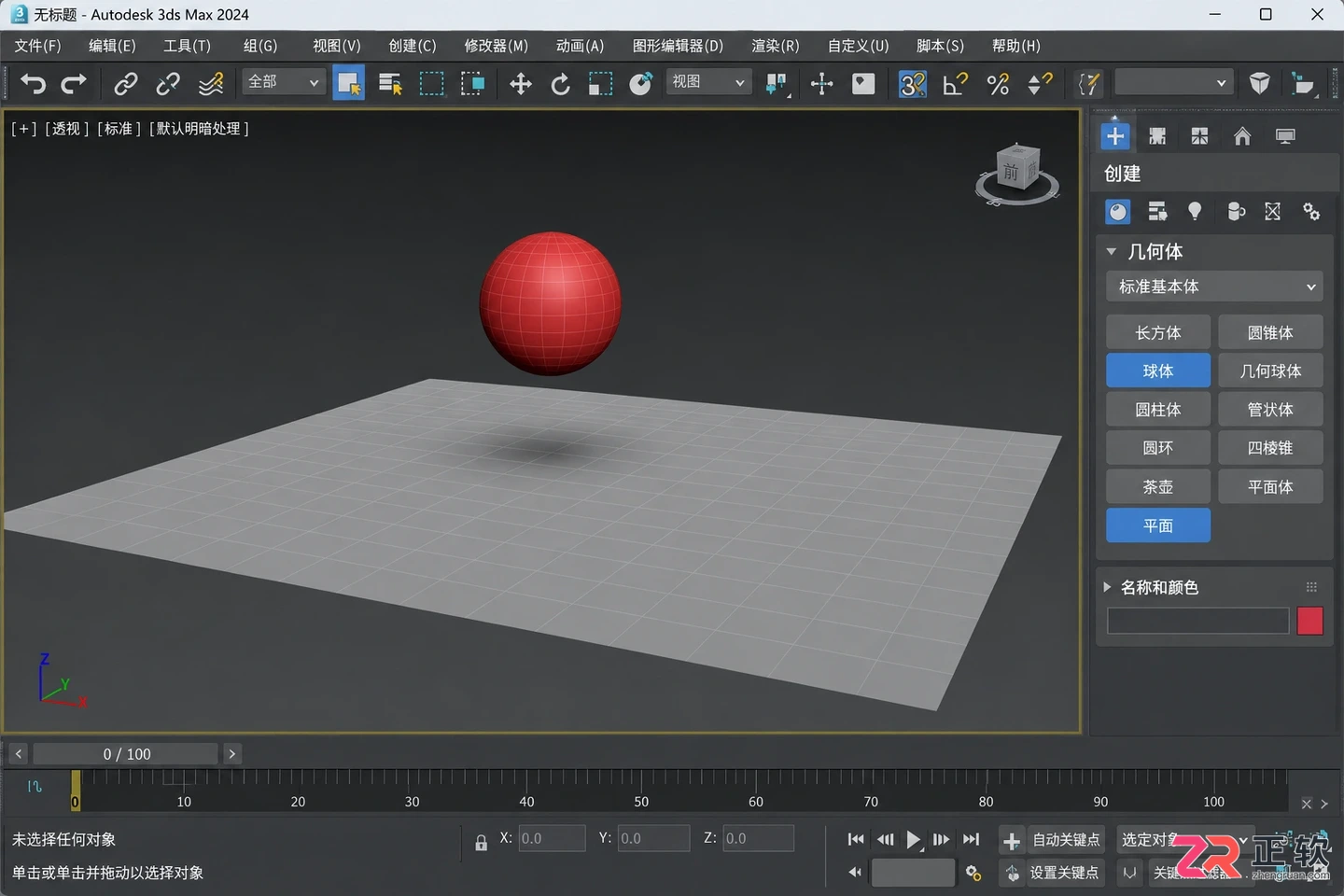This screenshot has width=1344, height=896.
Task: Open Edit Named Selection Sets icon
Action: tap(1088, 84)
